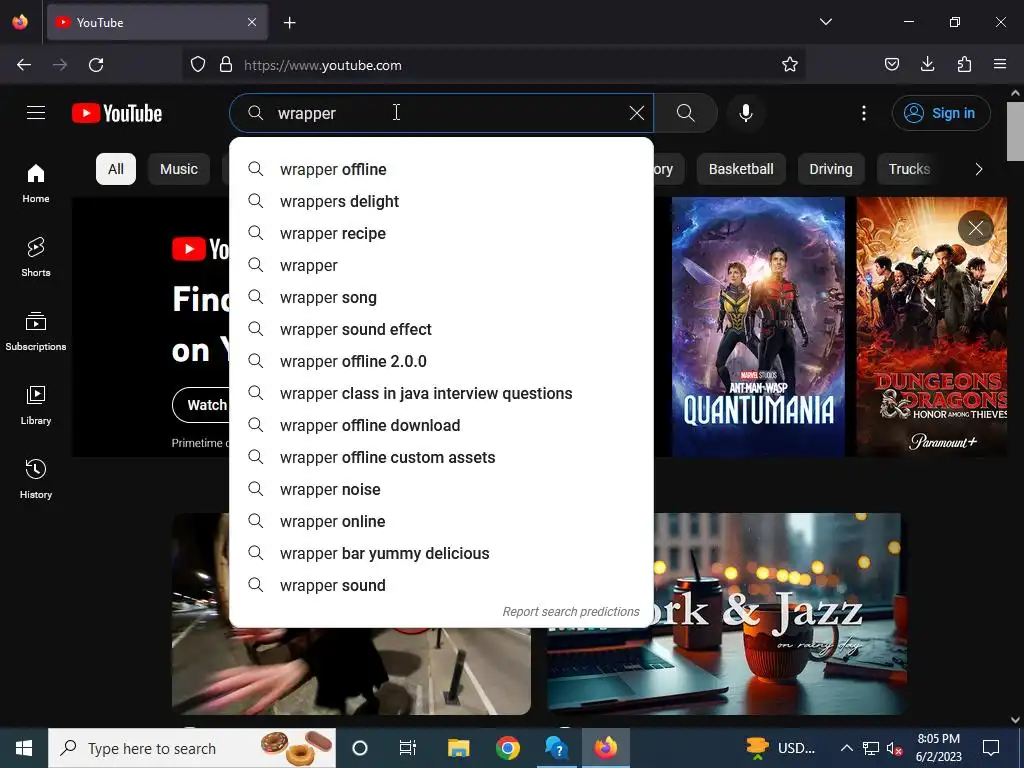Image resolution: width=1024 pixels, height=768 pixels.
Task: Select the Music category chip
Action: (x=179, y=169)
